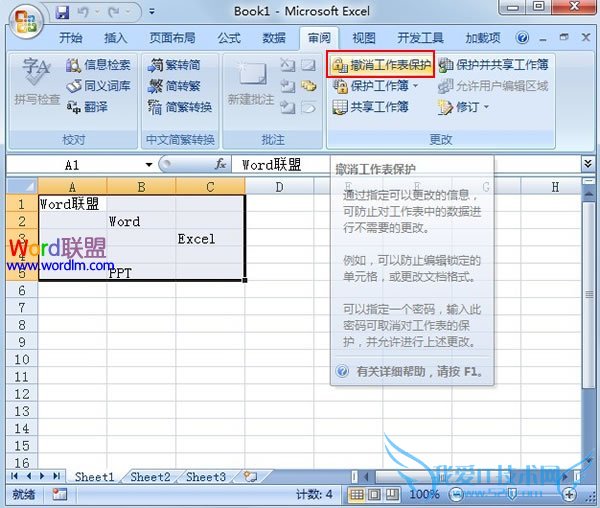Open 同义词库 thesaurus
This screenshot has height=508, width=600.
click(x=98, y=86)
